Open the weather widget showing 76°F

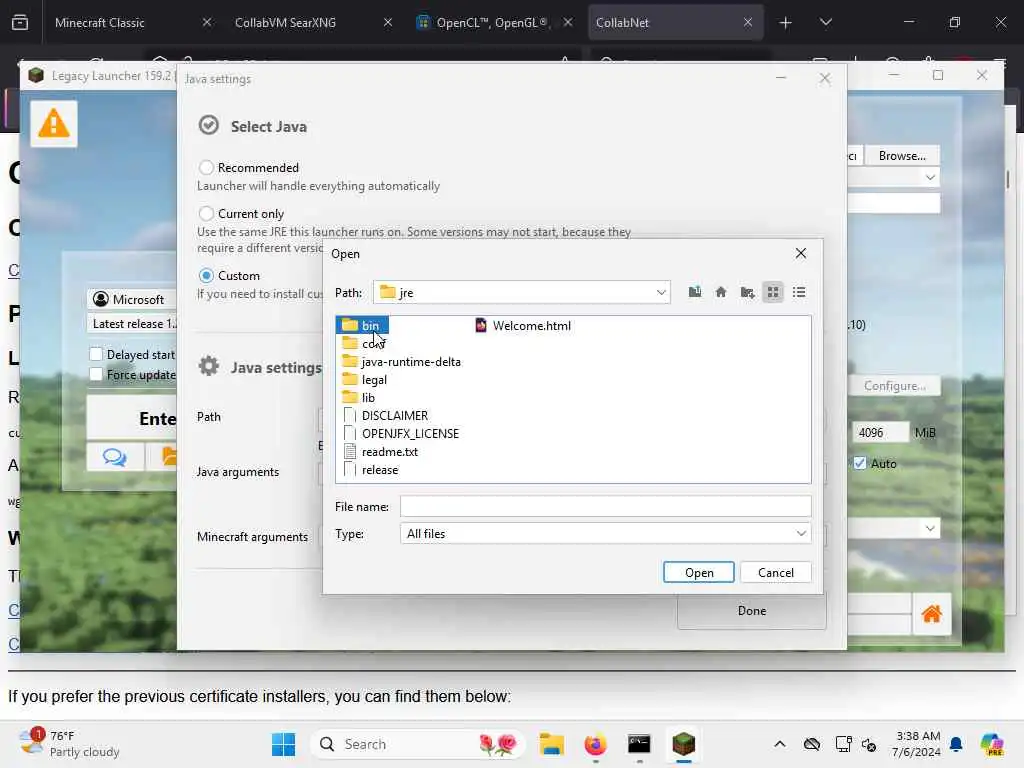tap(69, 744)
